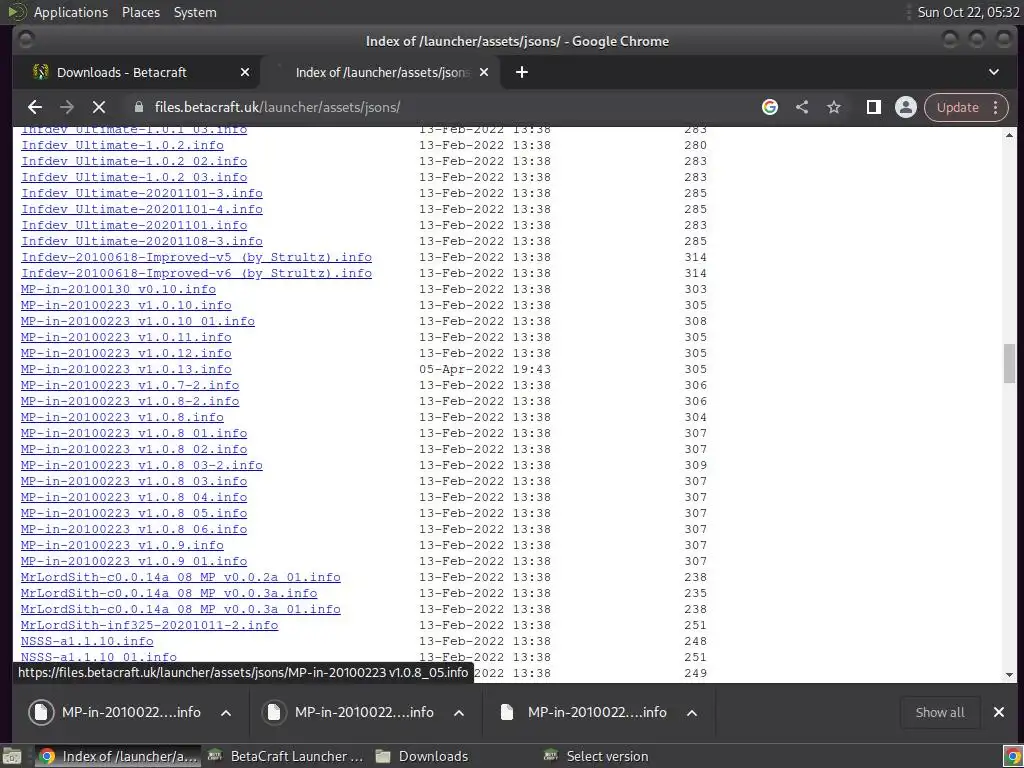Open MrLordSith-c0.0.14a_08 MP v0.0.2a_01.info link
Image resolution: width=1024 pixels, height=768 pixels.
[x=181, y=577]
